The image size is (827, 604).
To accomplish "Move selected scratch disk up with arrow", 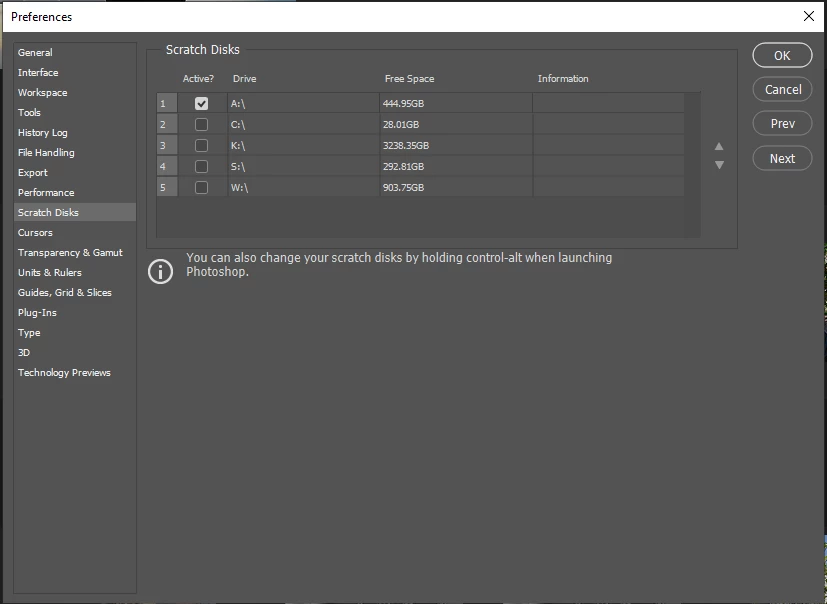I will click(x=719, y=147).
